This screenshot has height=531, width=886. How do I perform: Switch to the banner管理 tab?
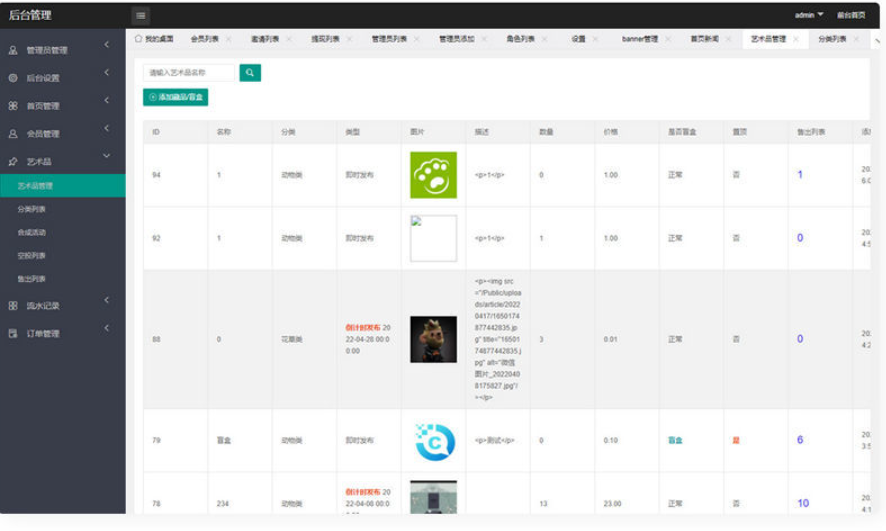(640, 39)
